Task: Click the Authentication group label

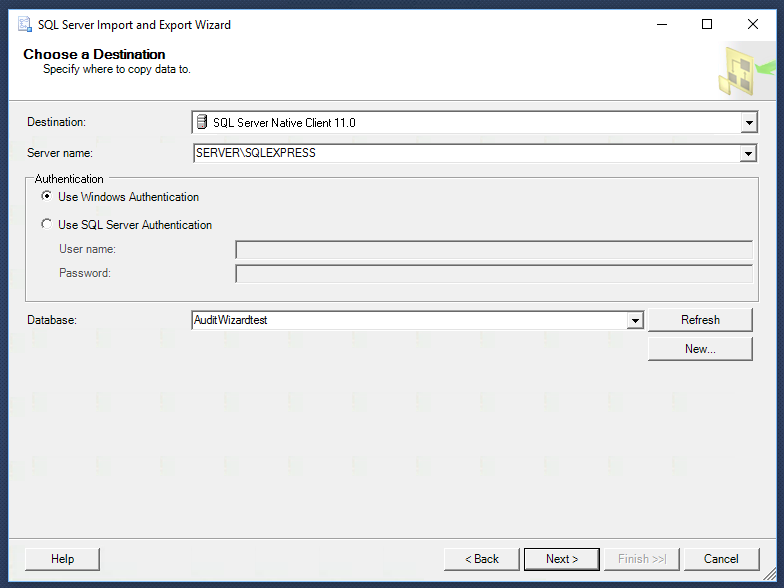Action: tap(69, 179)
